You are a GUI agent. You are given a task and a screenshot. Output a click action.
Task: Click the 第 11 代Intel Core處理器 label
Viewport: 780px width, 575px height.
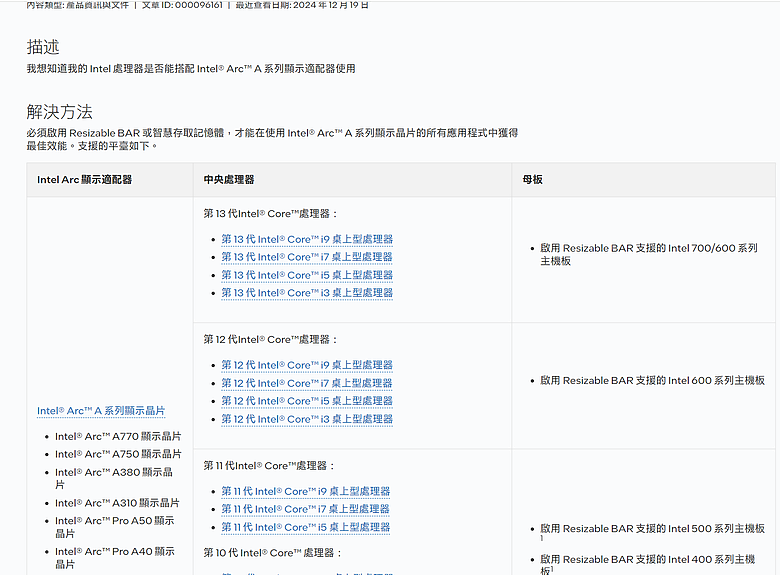[269, 466]
